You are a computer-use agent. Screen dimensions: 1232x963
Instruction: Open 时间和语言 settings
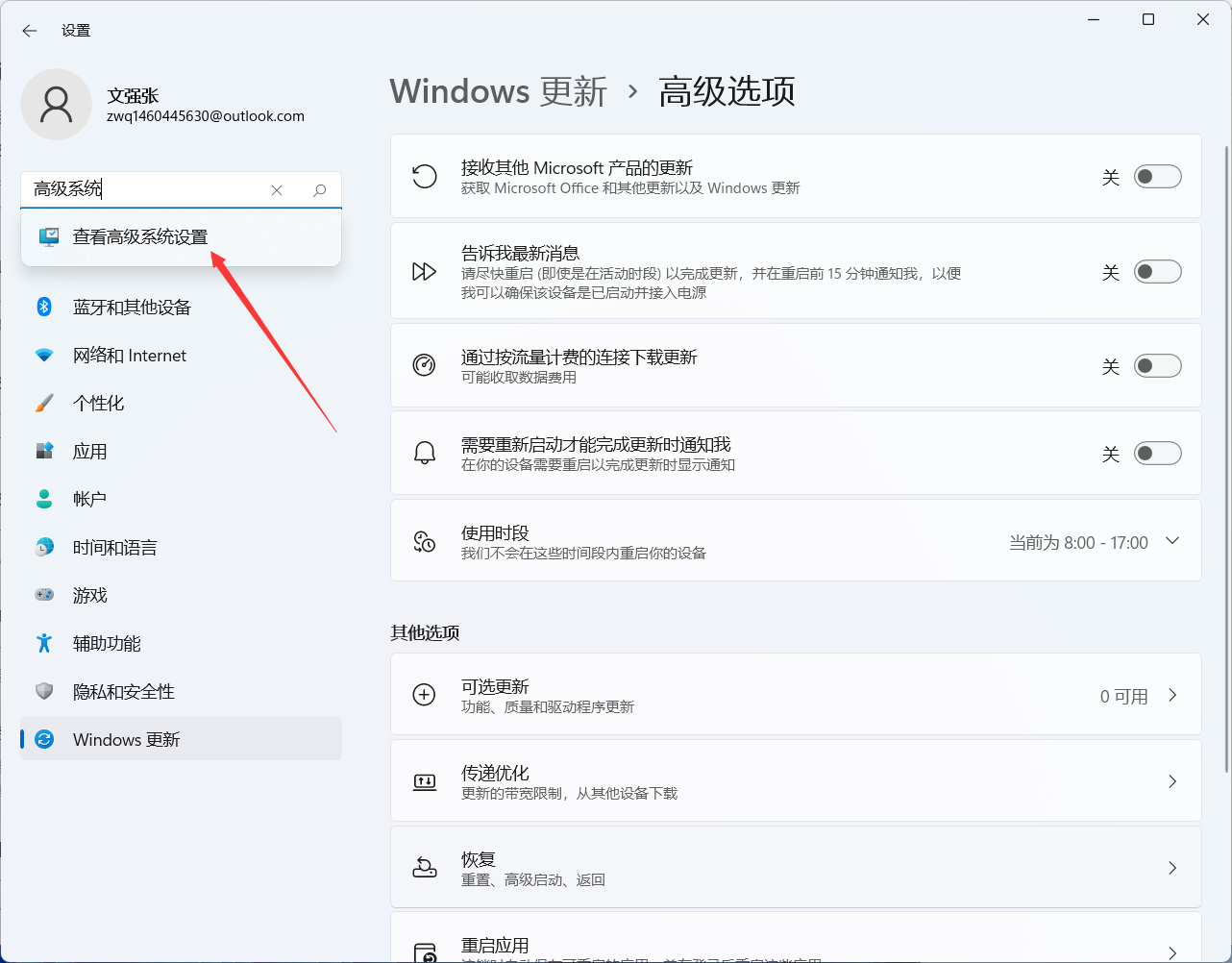[x=181, y=547]
